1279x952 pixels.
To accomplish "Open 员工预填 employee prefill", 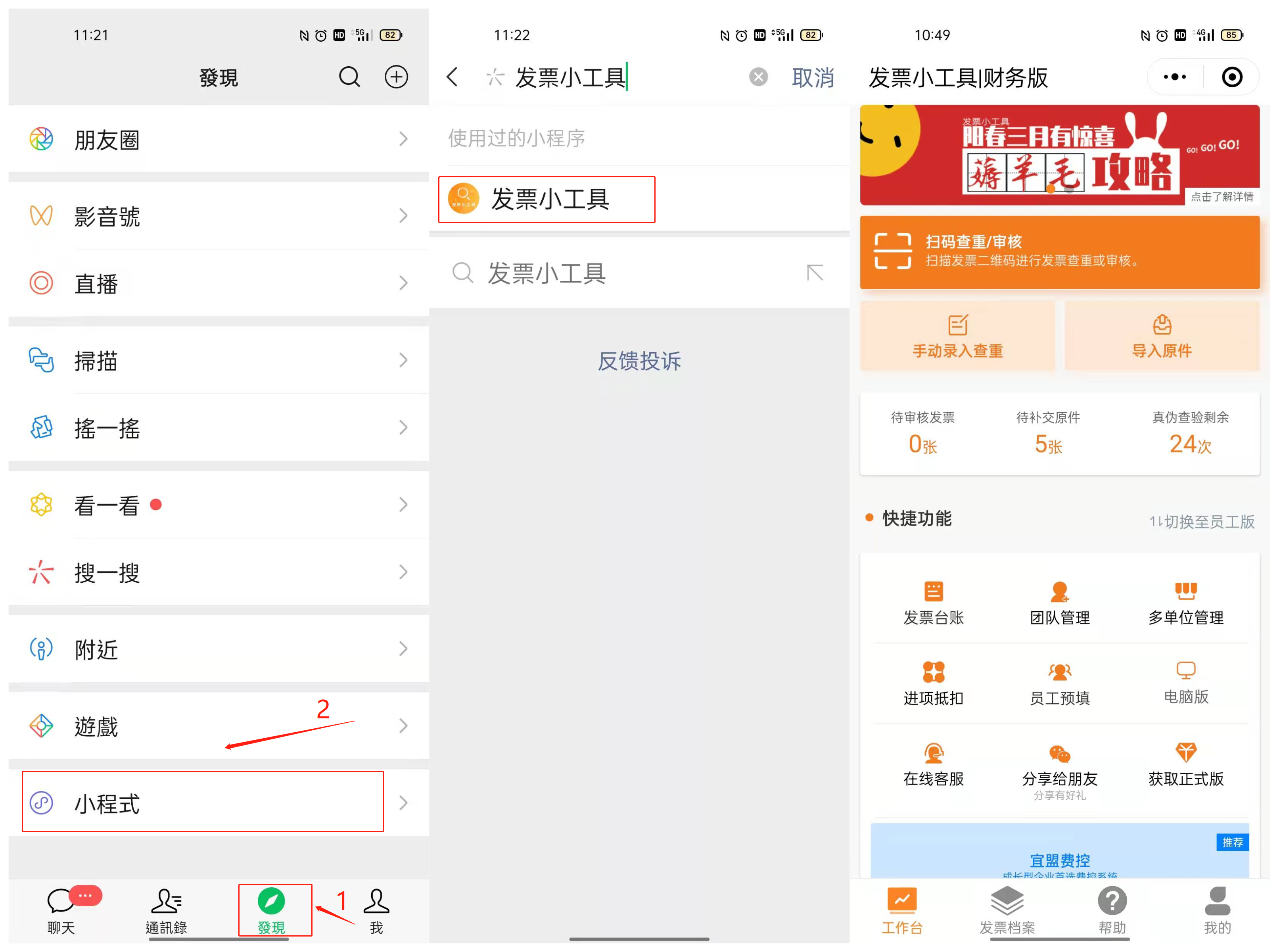I will tap(1059, 682).
